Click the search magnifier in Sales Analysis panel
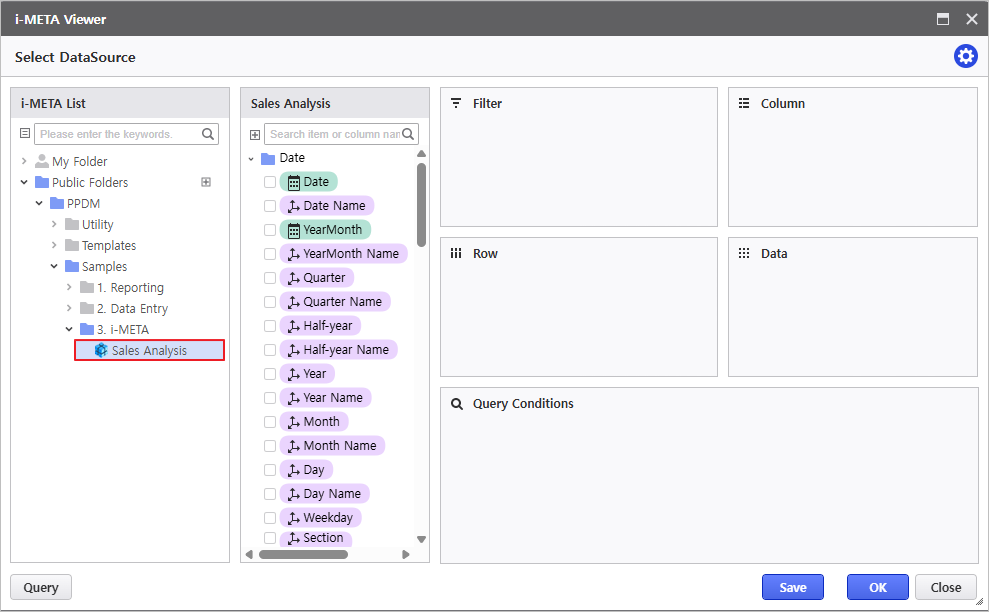989x612 pixels. pyautogui.click(x=409, y=134)
